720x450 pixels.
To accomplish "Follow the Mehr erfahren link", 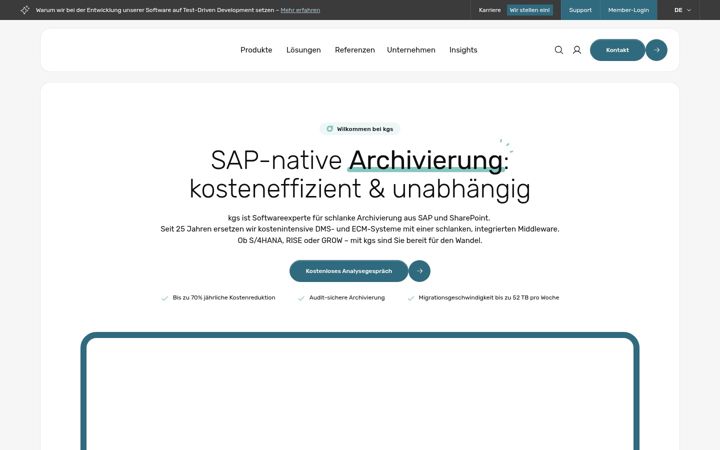I will (300, 10).
